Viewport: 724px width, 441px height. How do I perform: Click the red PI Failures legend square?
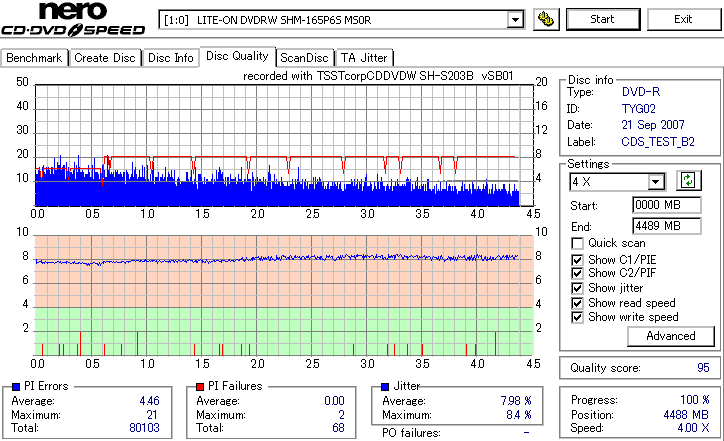tap(200, 387)
